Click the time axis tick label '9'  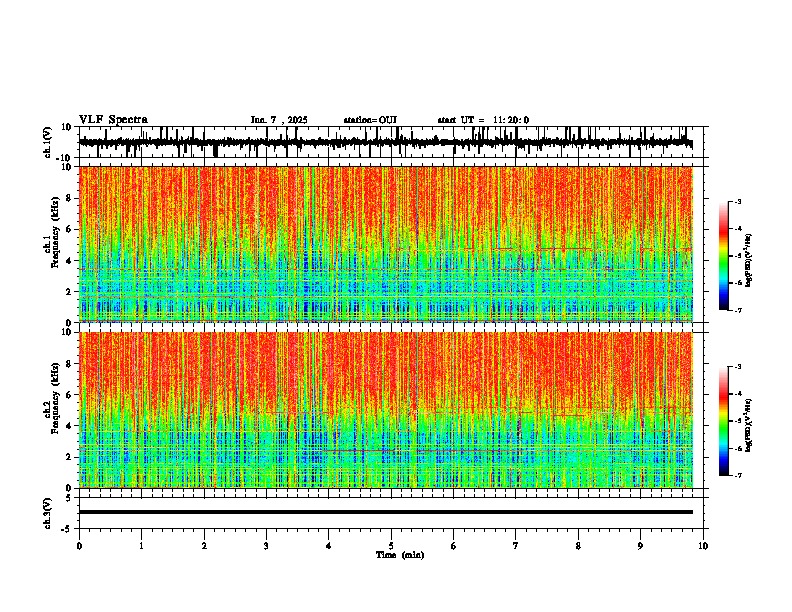pyautogui.click(x=640, y=546)
